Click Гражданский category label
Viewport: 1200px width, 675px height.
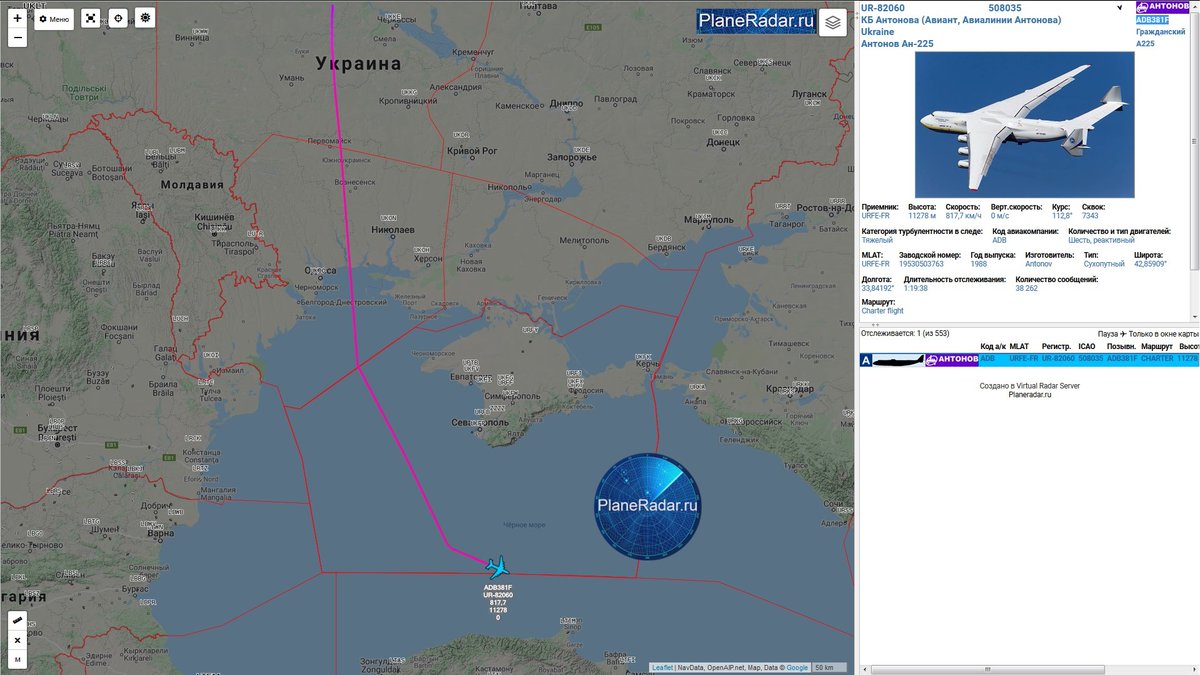1161,32
